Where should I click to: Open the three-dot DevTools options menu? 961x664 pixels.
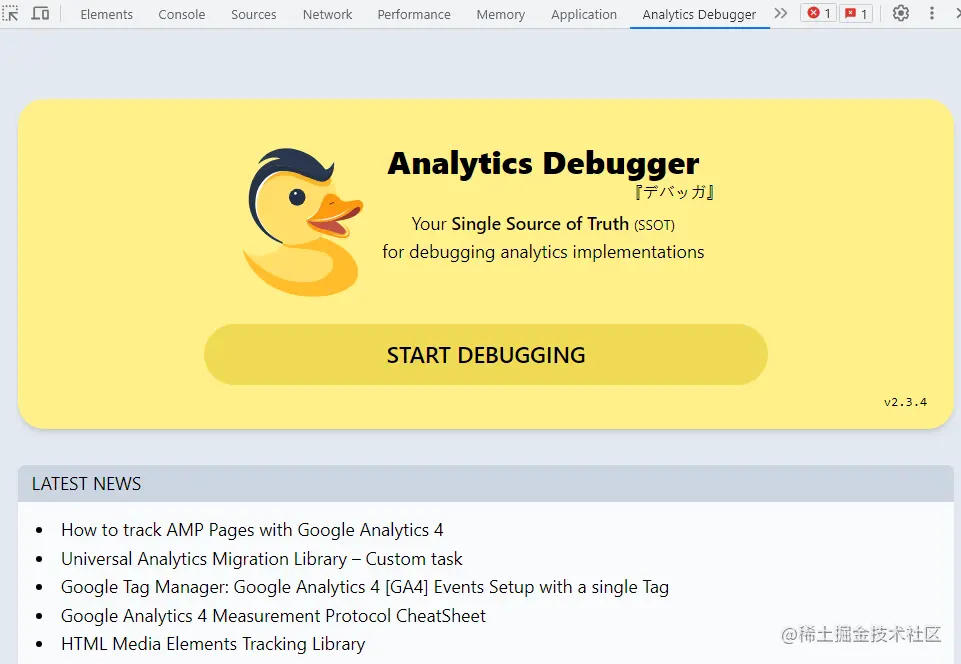coord(932,13)
